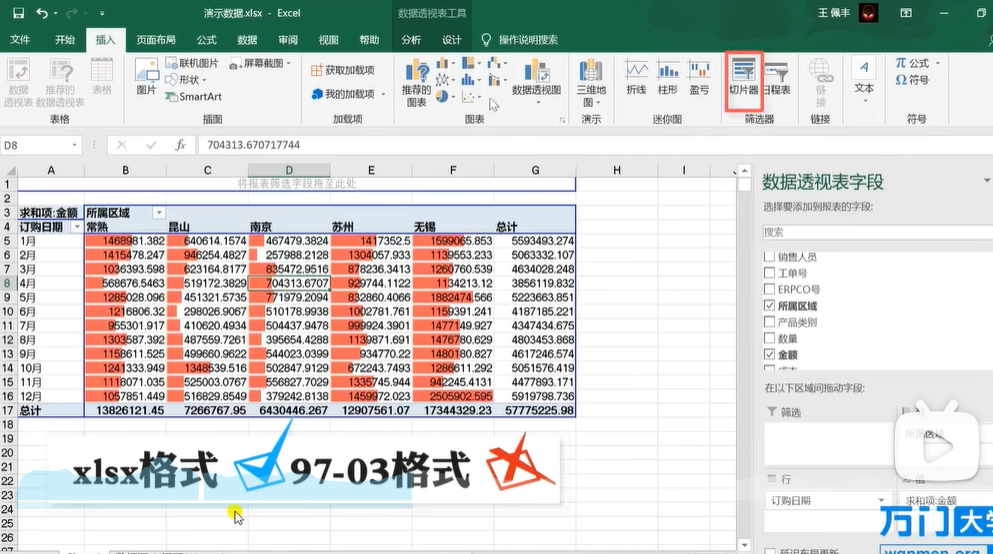Open the 形状 shapes gallery
This screenshot has width=993, height=554.
(186, 80)
